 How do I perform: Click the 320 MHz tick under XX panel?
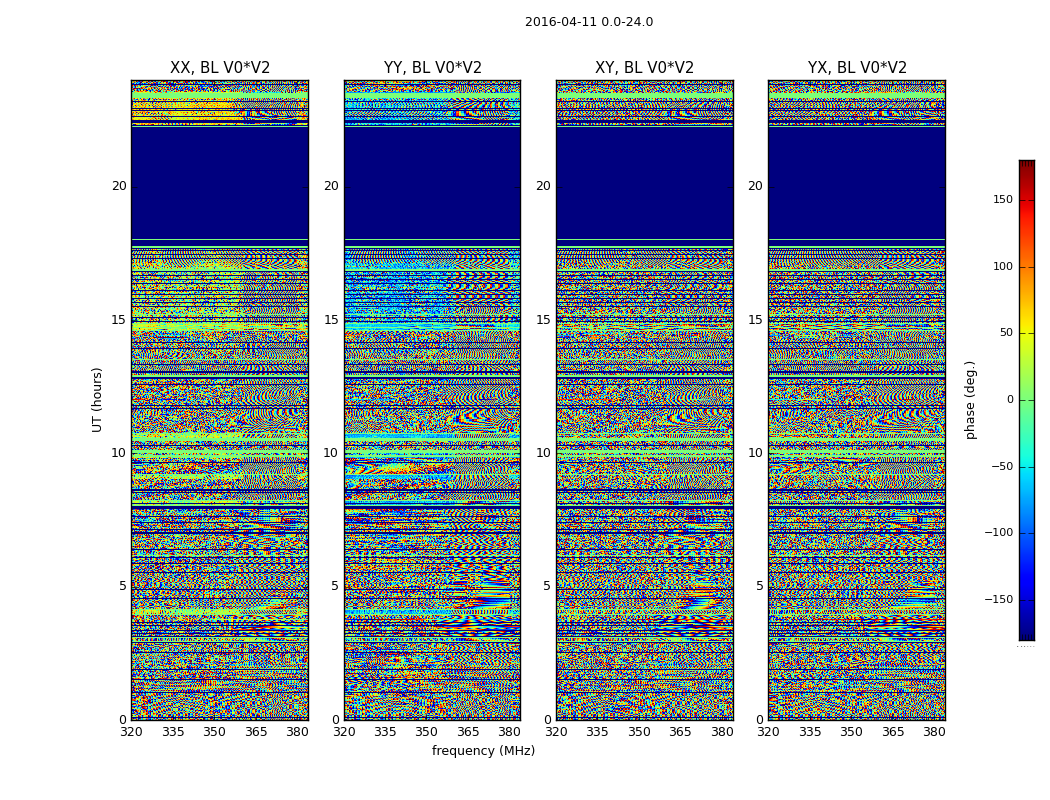click(131, 732)
